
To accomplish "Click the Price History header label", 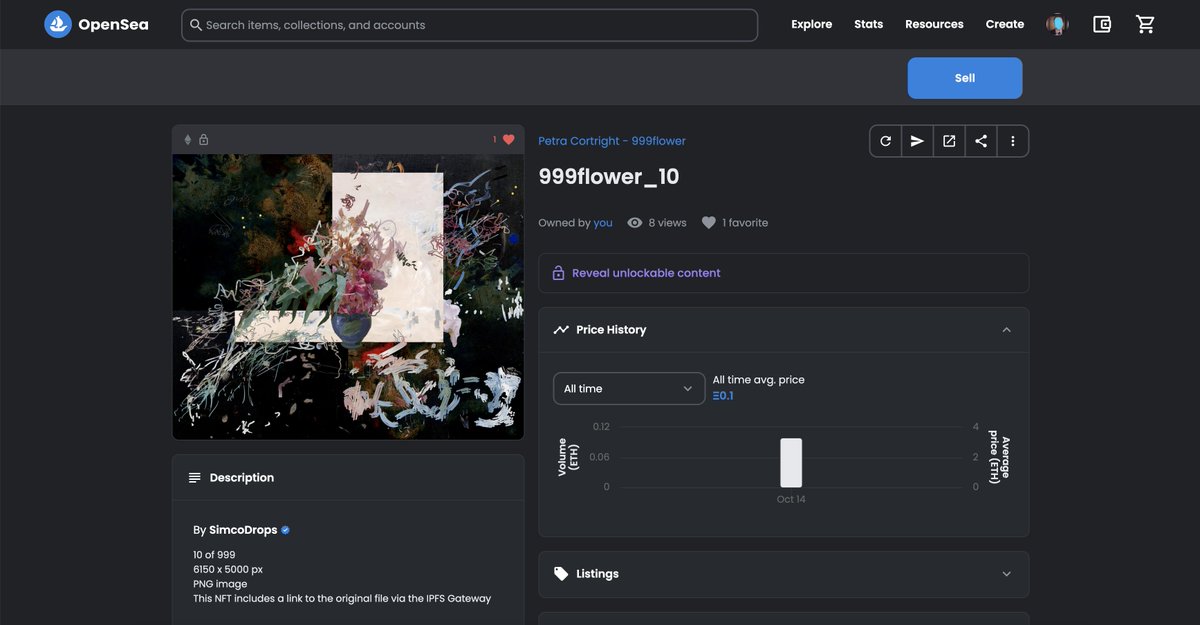I will (x=611, y=330).
